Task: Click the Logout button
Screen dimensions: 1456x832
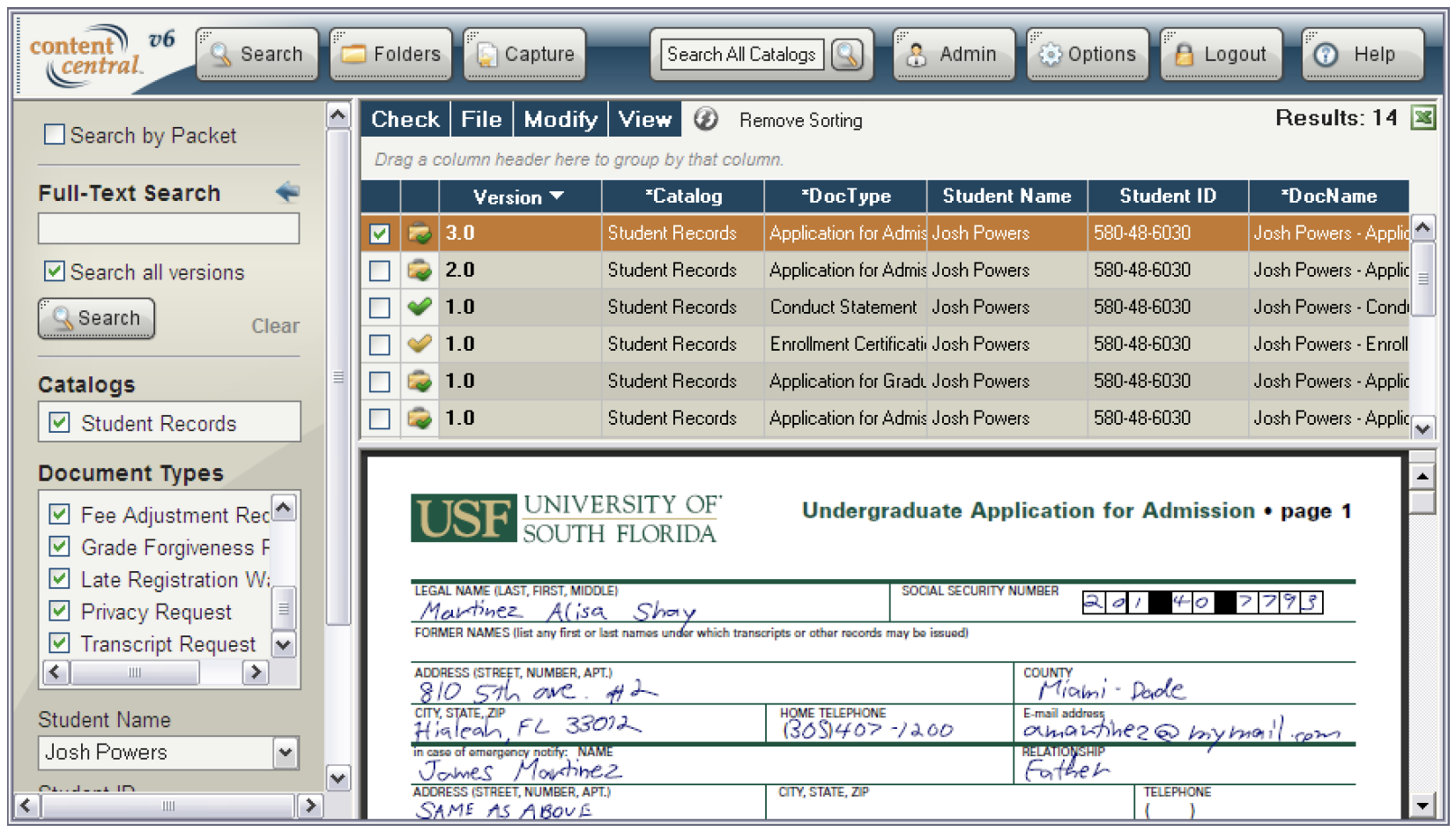Action: tap(1222, 55)
